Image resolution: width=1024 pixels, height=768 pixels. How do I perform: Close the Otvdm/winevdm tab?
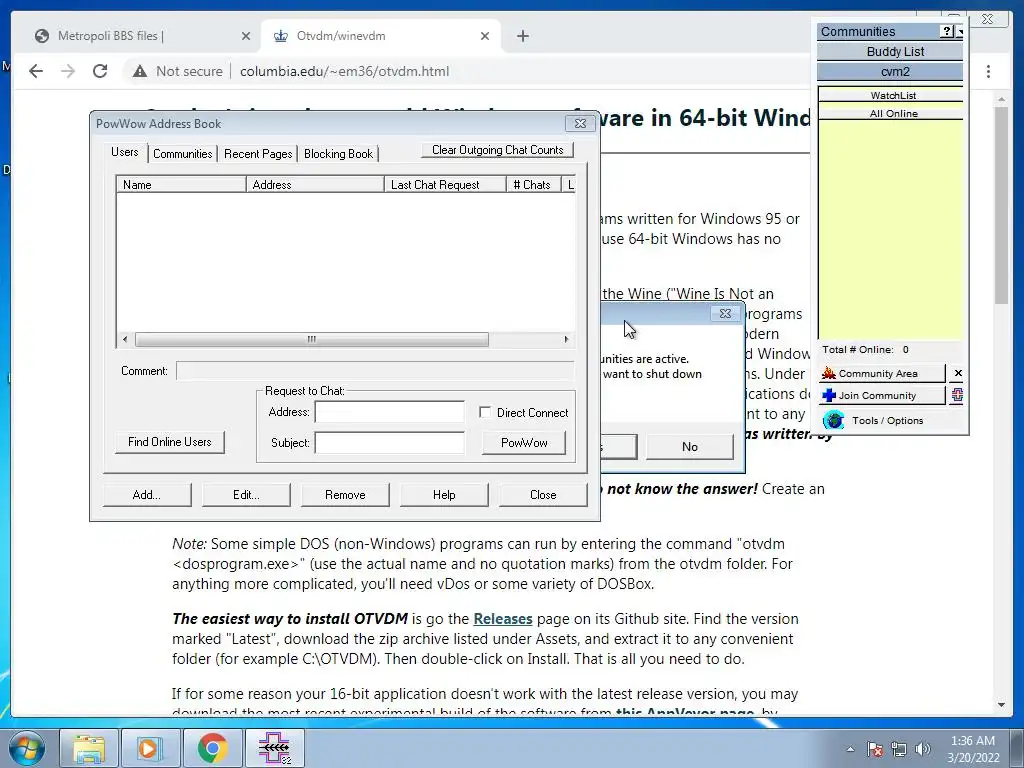(485, 36)
